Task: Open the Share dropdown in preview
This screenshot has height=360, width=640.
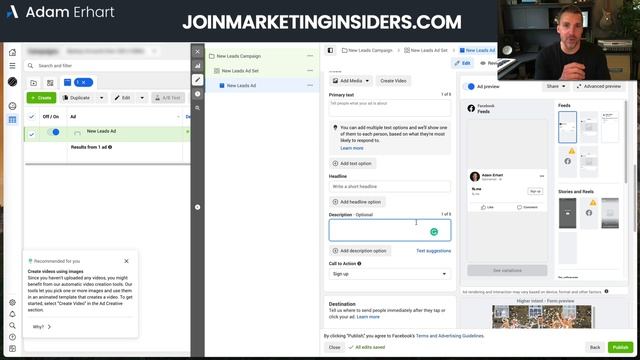Action: pyautogui.click(x=556, y=87)
